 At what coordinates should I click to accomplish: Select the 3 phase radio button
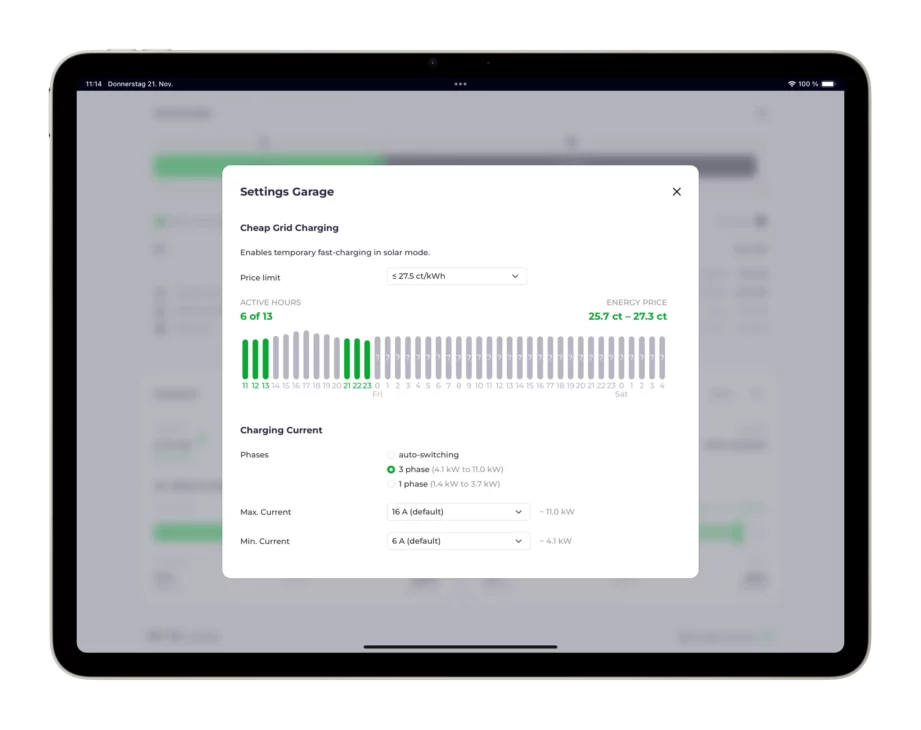pyautogui.click(x=391, y=469)
